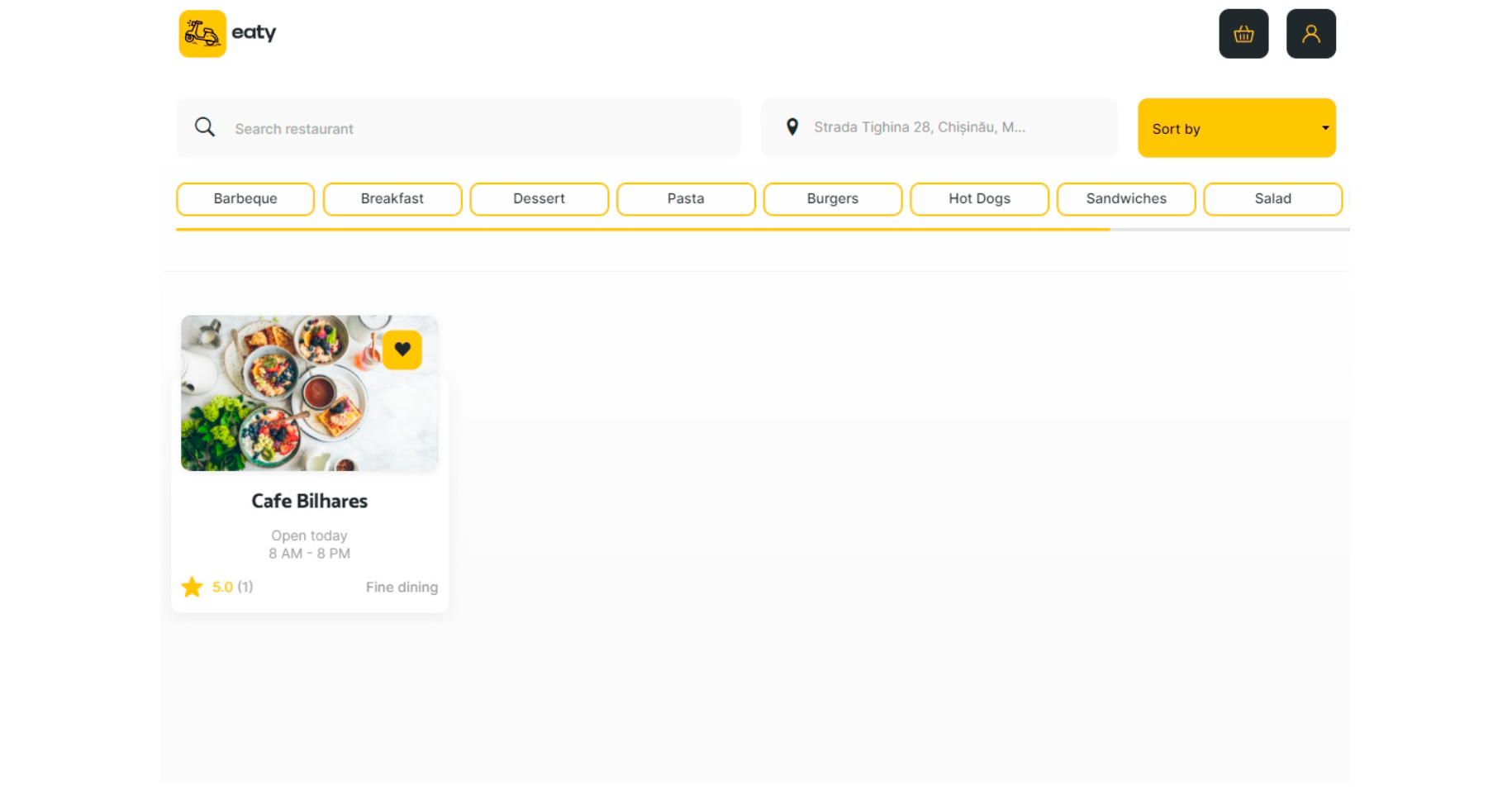
Task: Expand the Sort by dropdown
Action: (1236, 128)
